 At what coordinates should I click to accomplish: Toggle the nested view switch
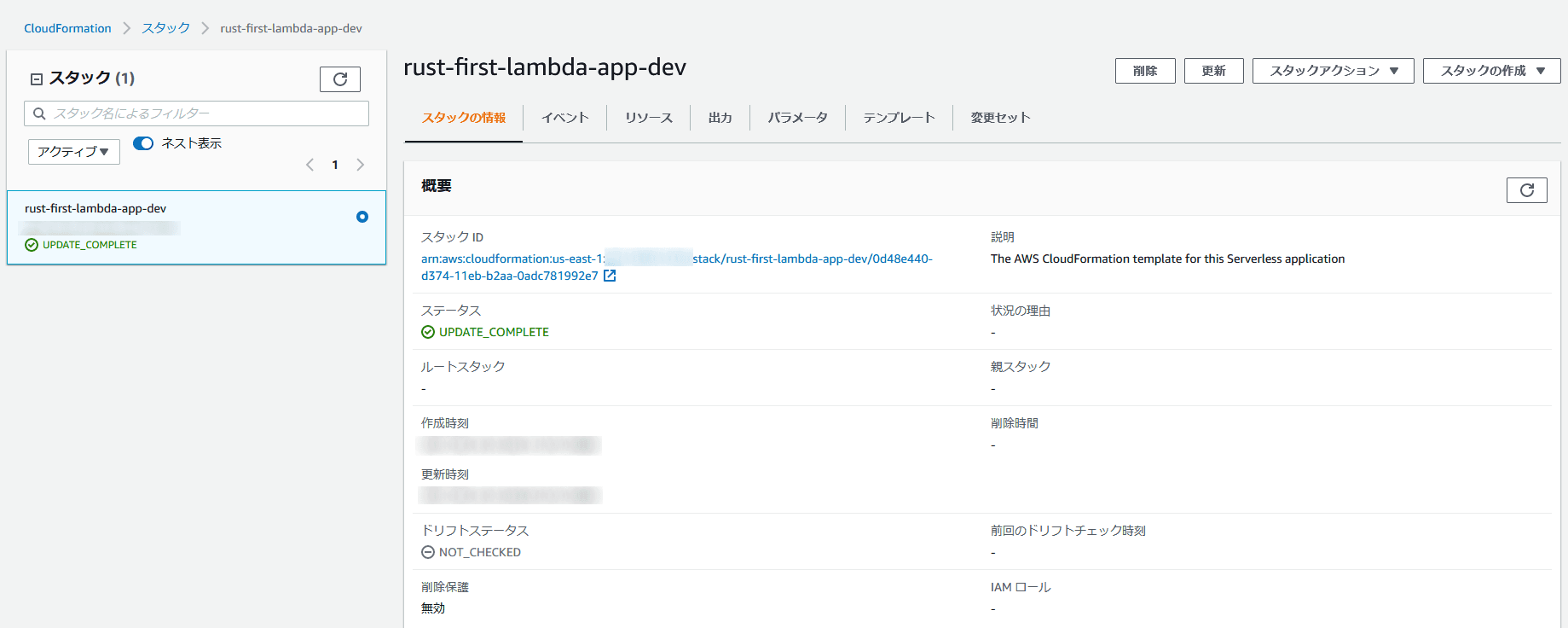(143, 143)
